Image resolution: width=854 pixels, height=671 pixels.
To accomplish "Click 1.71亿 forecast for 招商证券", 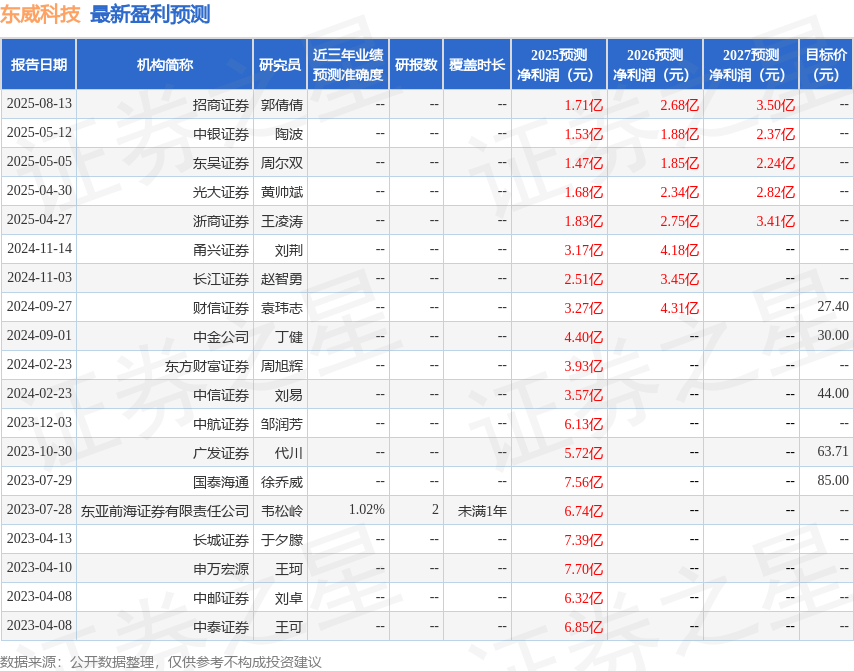I will (583, 105).
